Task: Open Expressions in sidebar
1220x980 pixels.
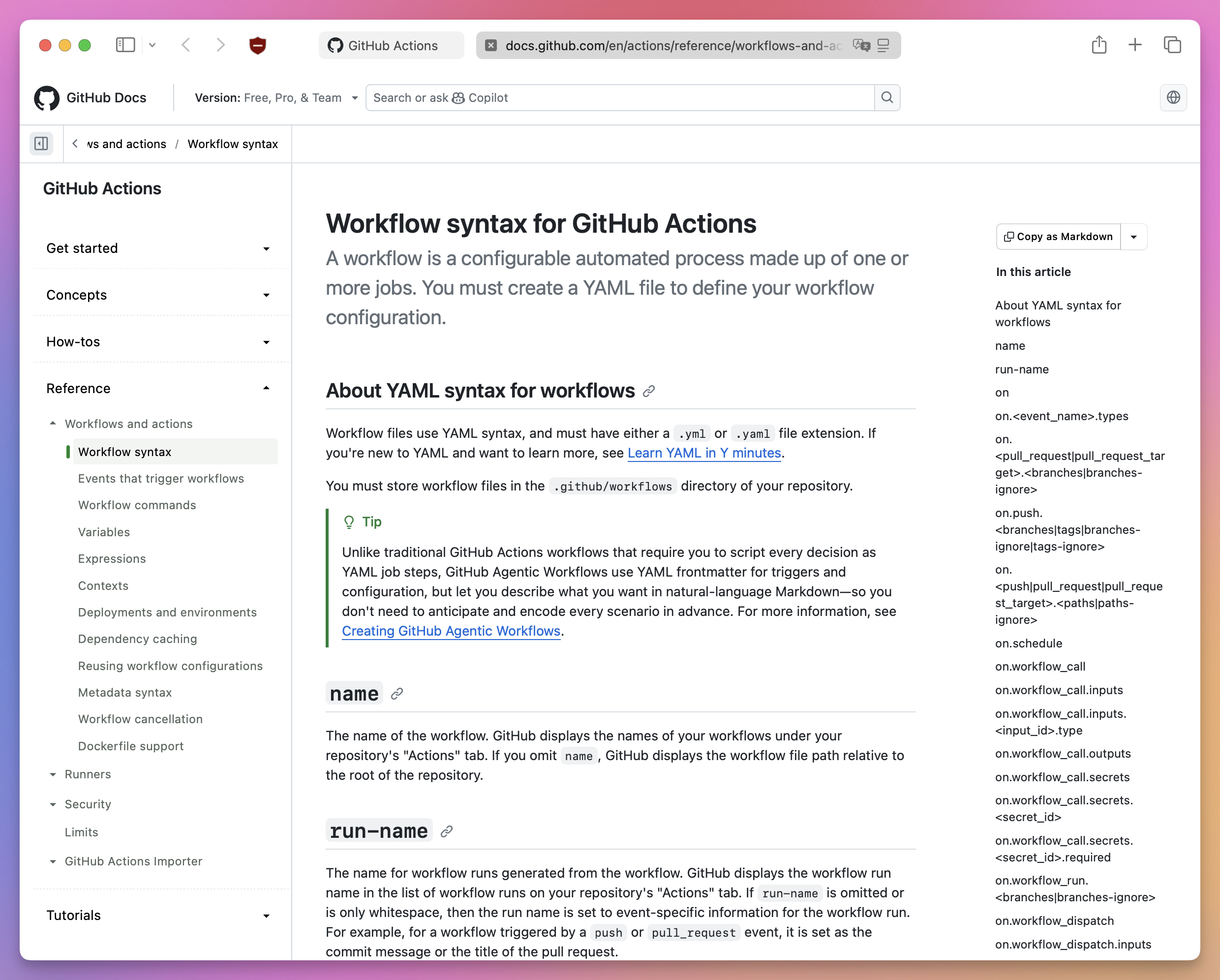Action: click(x=112, y=558)
